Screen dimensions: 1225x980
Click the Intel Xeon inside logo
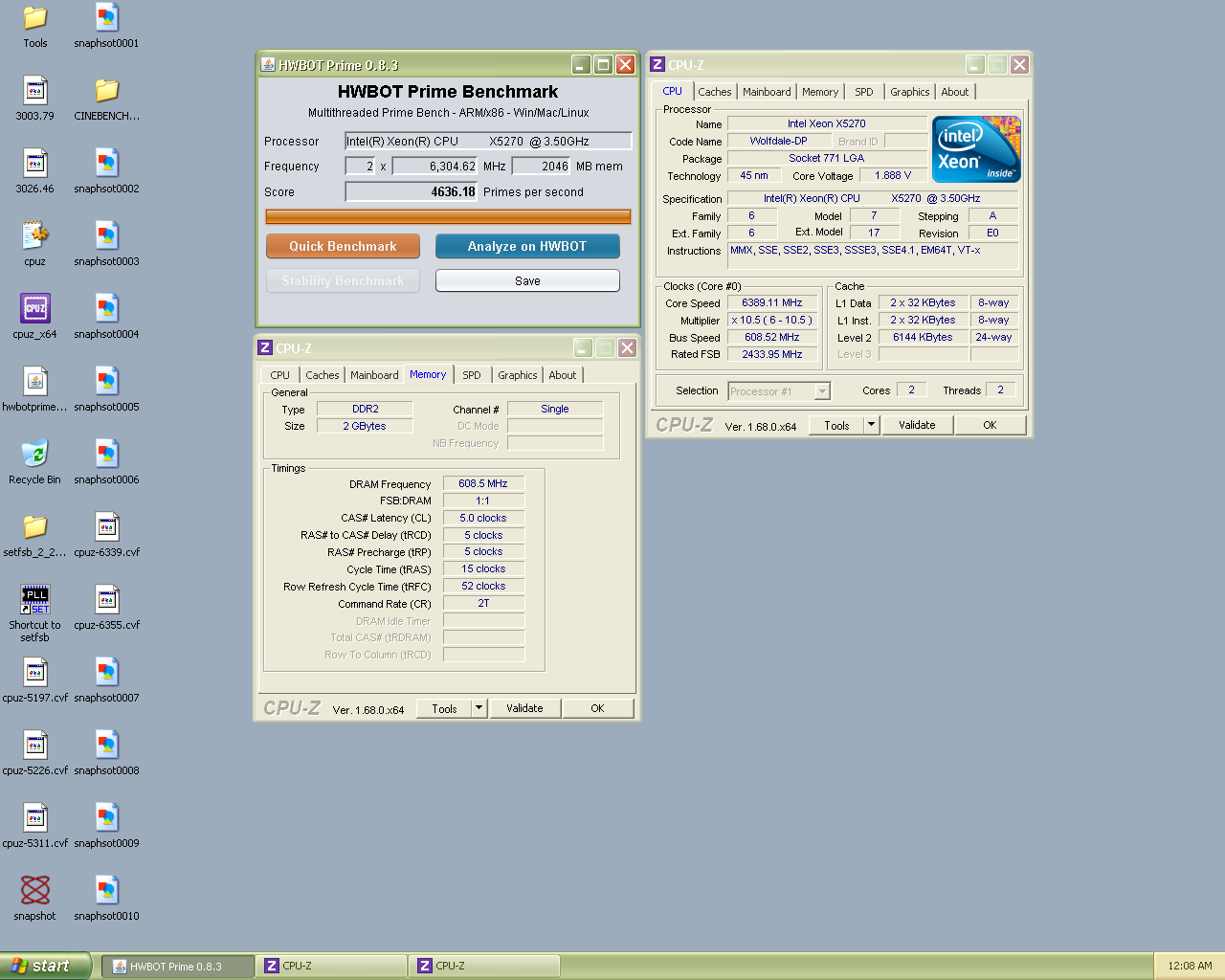[976, 149]
